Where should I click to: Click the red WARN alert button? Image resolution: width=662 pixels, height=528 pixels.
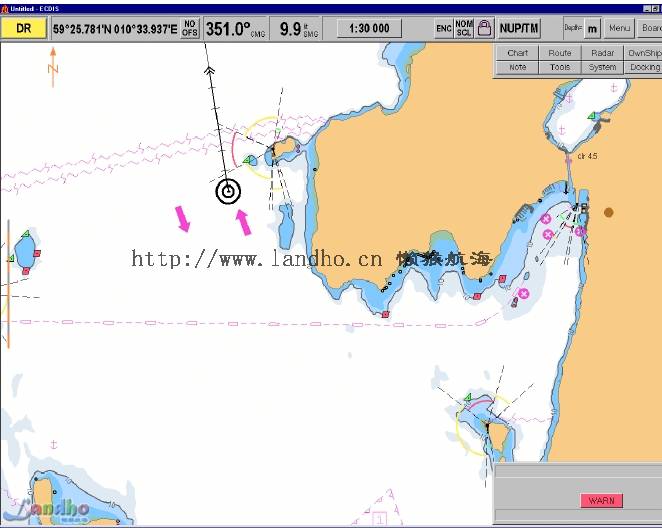[602, 501]
